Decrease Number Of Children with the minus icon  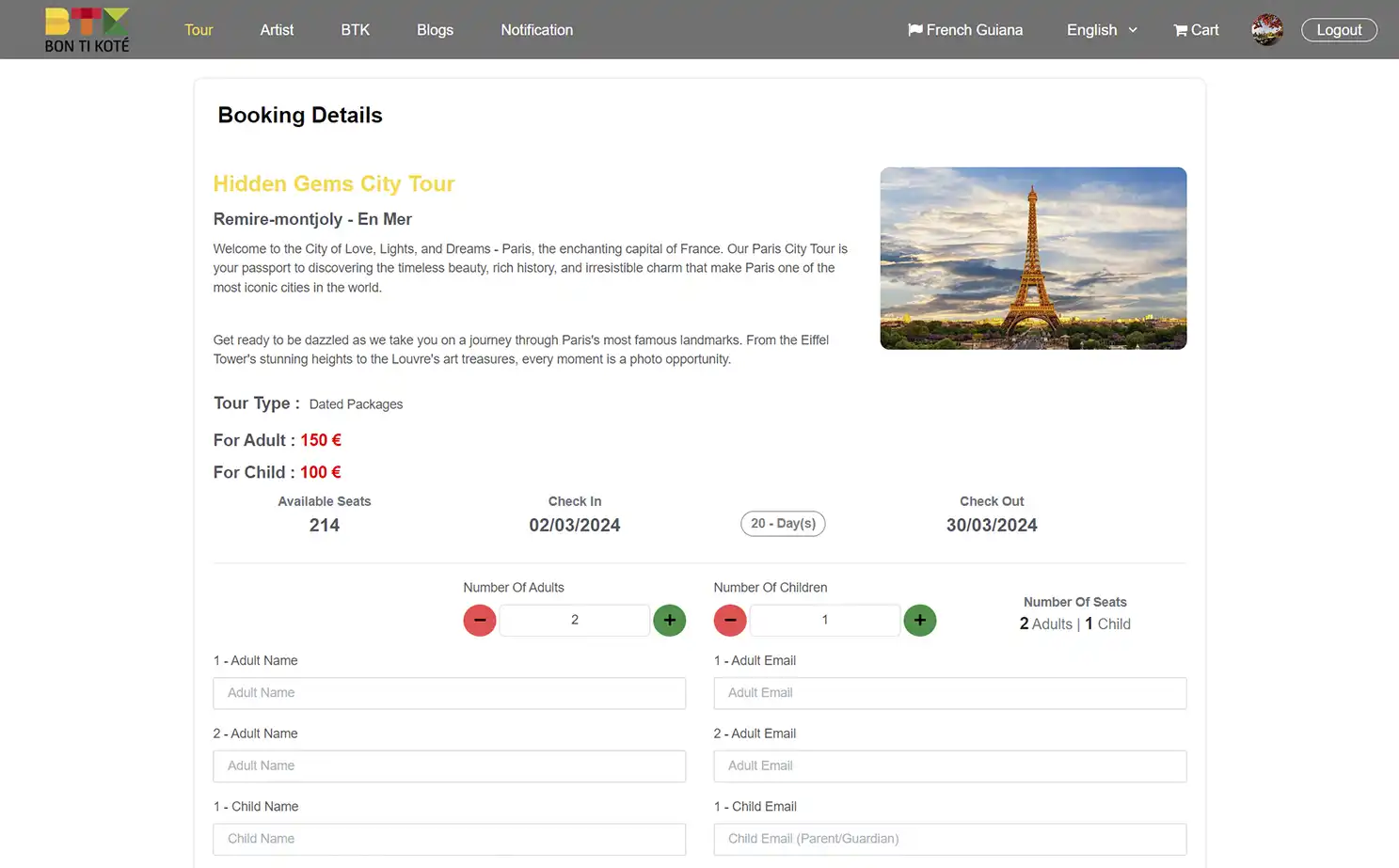[x=729, y=620]
